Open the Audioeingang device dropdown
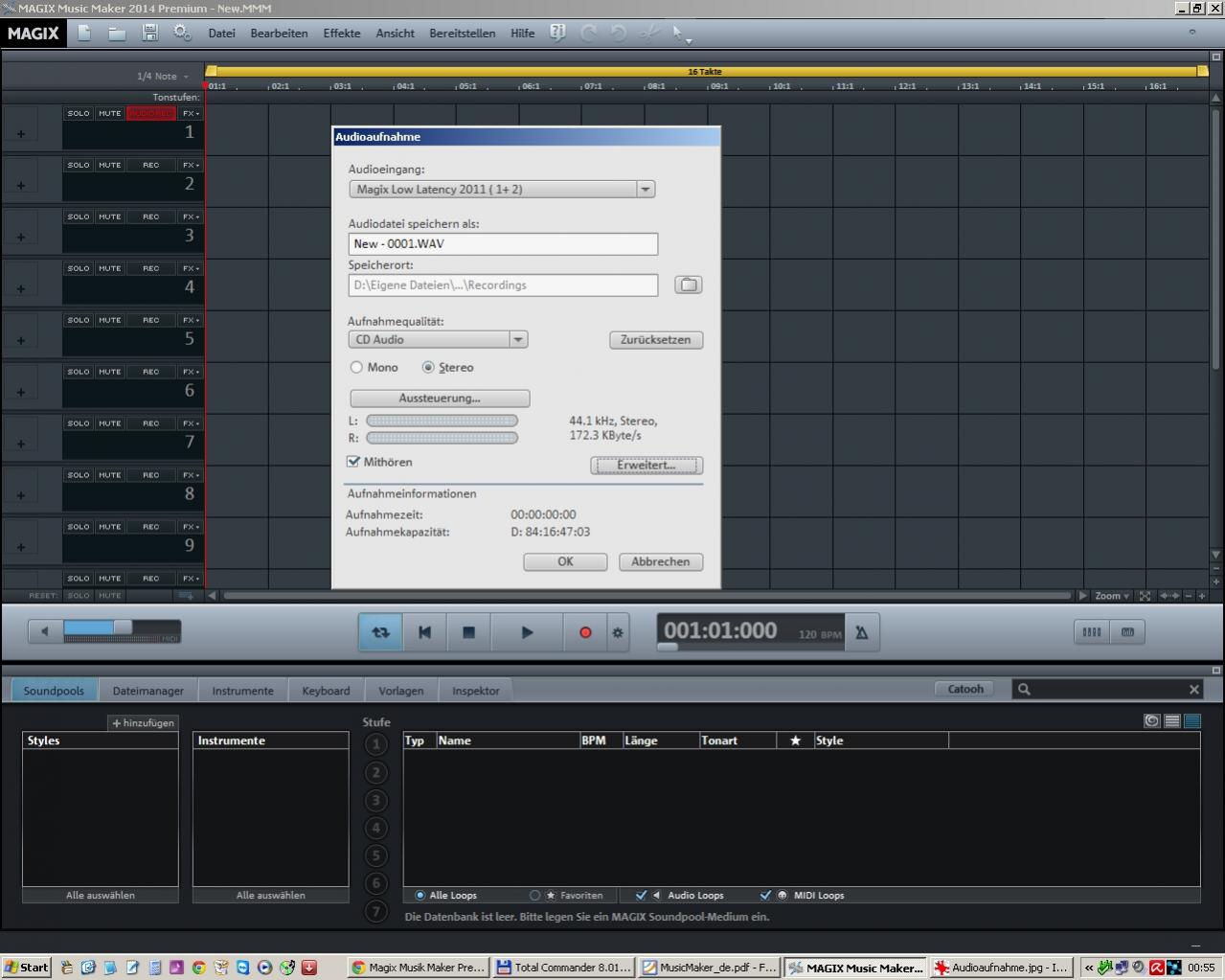 646,189
